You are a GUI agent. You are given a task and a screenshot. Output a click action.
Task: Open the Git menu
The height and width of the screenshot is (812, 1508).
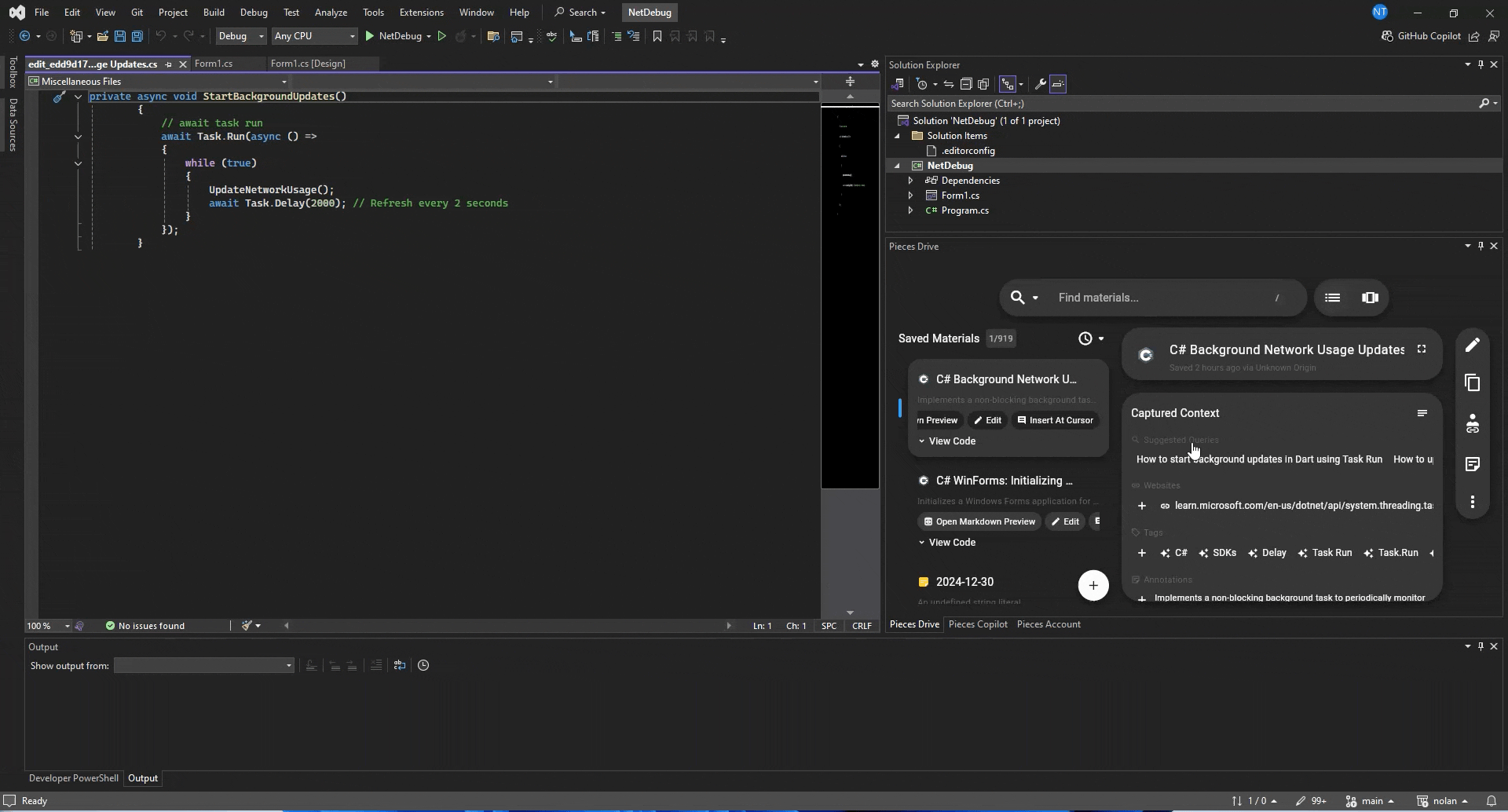137,13
